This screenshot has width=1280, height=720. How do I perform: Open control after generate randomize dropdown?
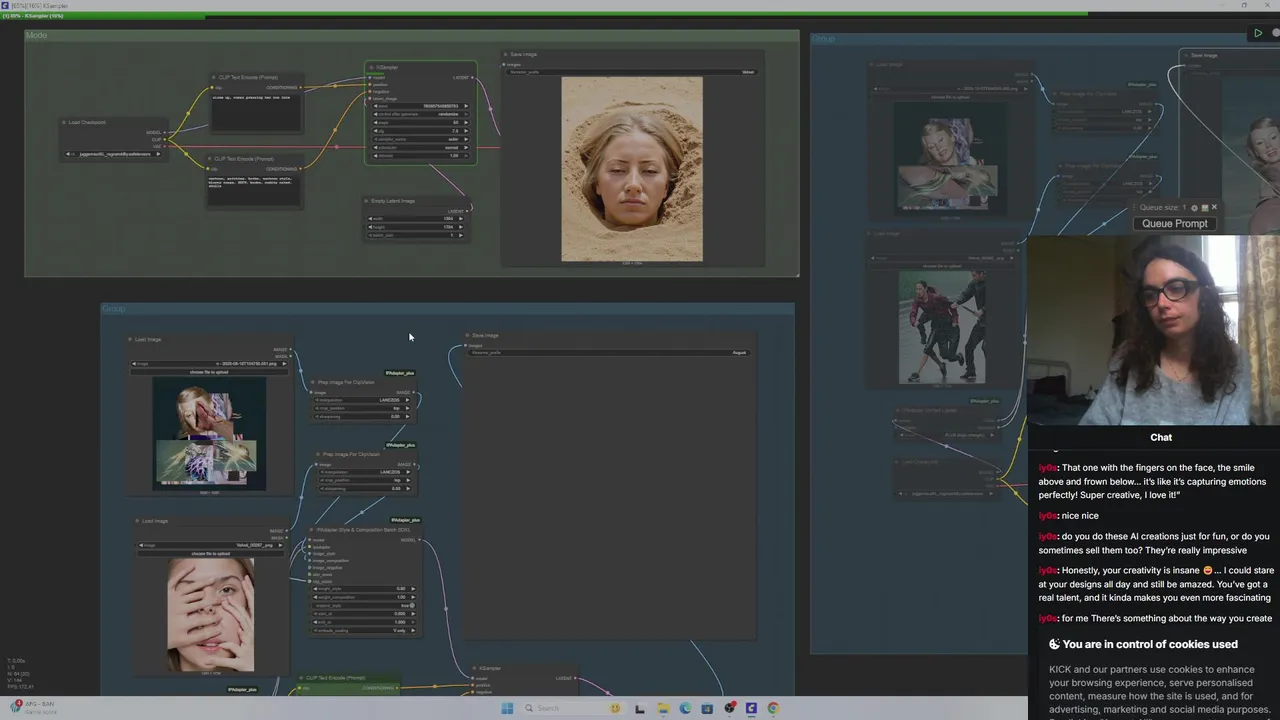point(420,114)
